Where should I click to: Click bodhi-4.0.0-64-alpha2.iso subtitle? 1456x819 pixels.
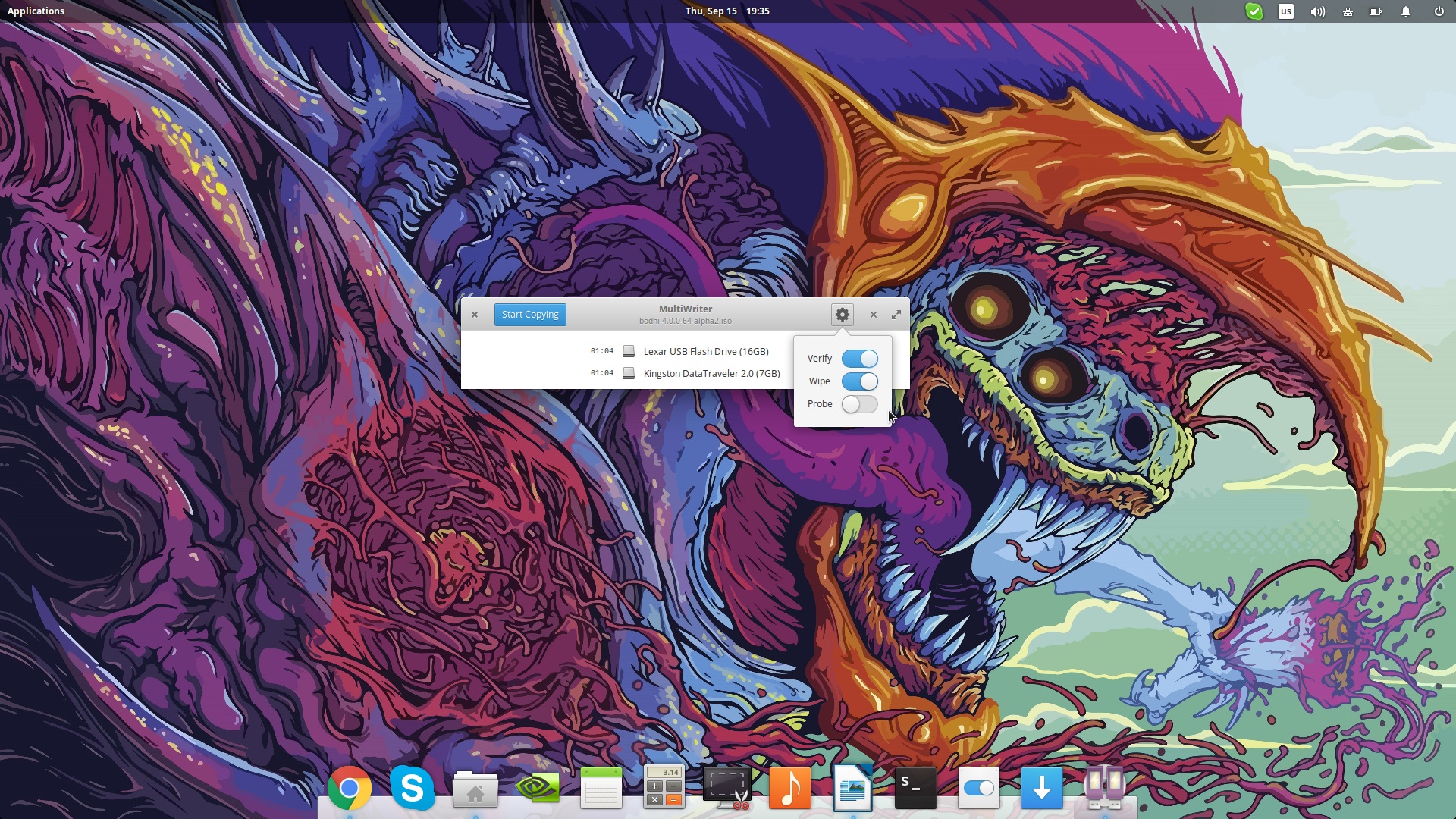pyautogui.click(x=685, y=322)
